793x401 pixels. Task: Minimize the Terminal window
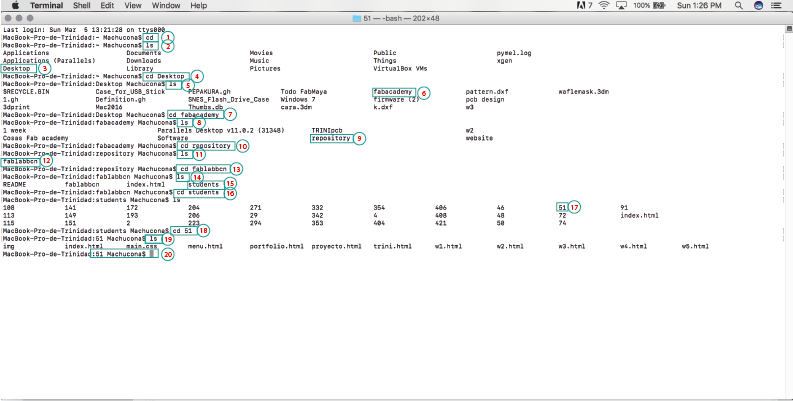[x=19, y=18]
